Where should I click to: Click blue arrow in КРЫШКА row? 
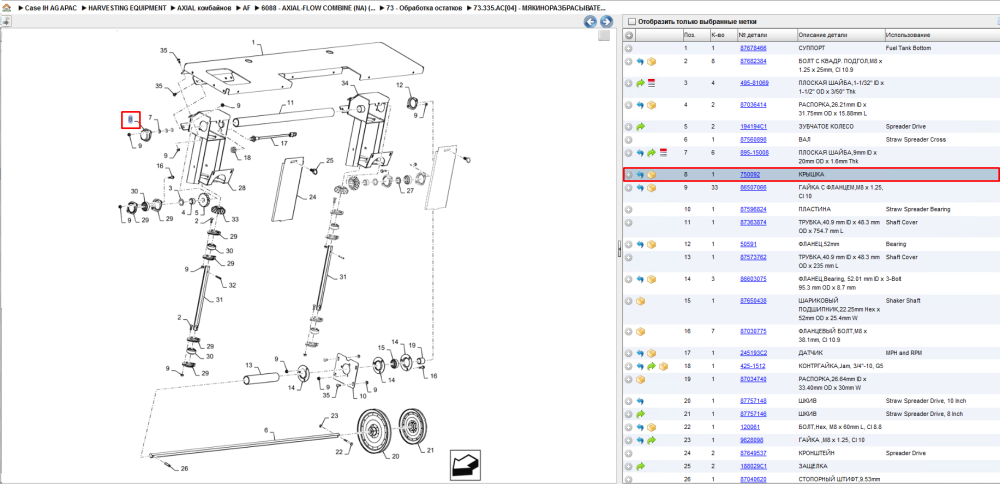(641, 175)
